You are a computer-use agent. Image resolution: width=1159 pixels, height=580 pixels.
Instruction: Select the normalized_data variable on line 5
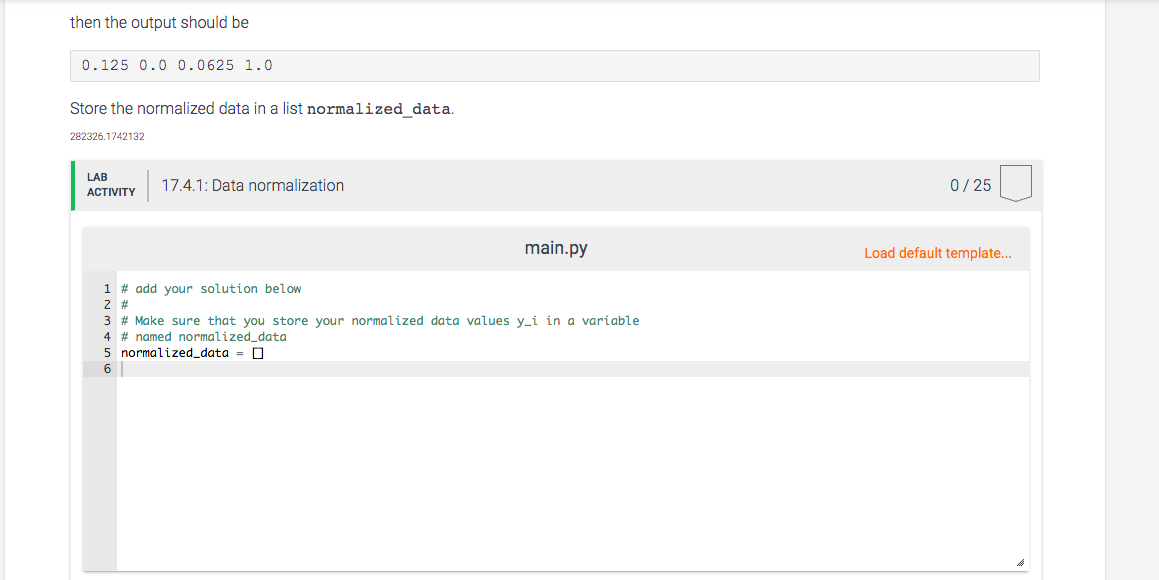[x=175, y=352]
